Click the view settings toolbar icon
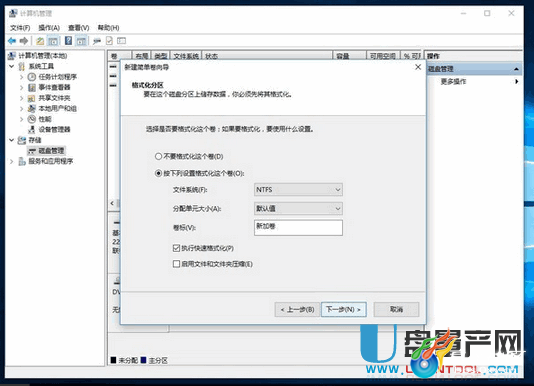The height and width of the screenshot is (386, 534). tap(121, 41)
